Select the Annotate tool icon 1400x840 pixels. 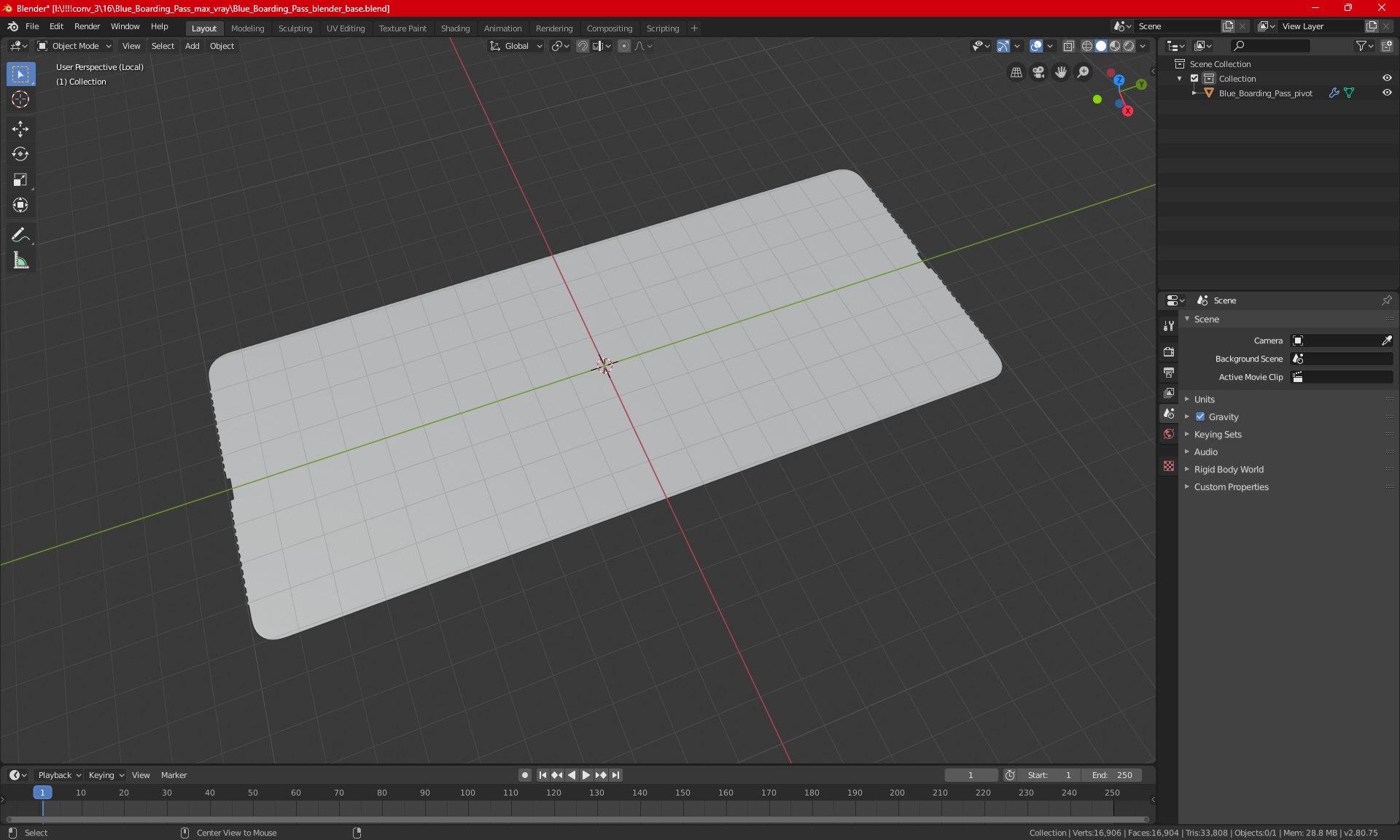(20, 234)
